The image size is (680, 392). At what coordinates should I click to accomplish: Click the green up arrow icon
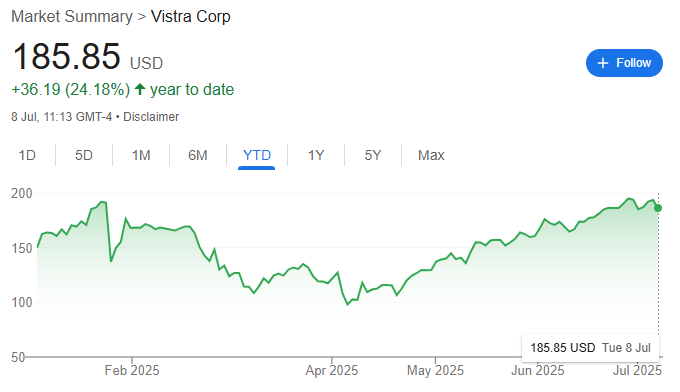point(140,89)
